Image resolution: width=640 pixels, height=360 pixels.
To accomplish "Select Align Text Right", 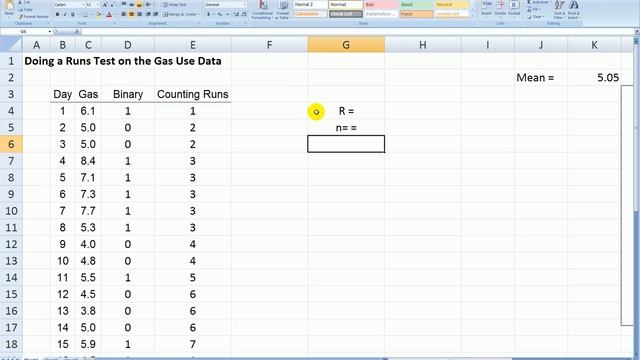I will pos(139,14).
